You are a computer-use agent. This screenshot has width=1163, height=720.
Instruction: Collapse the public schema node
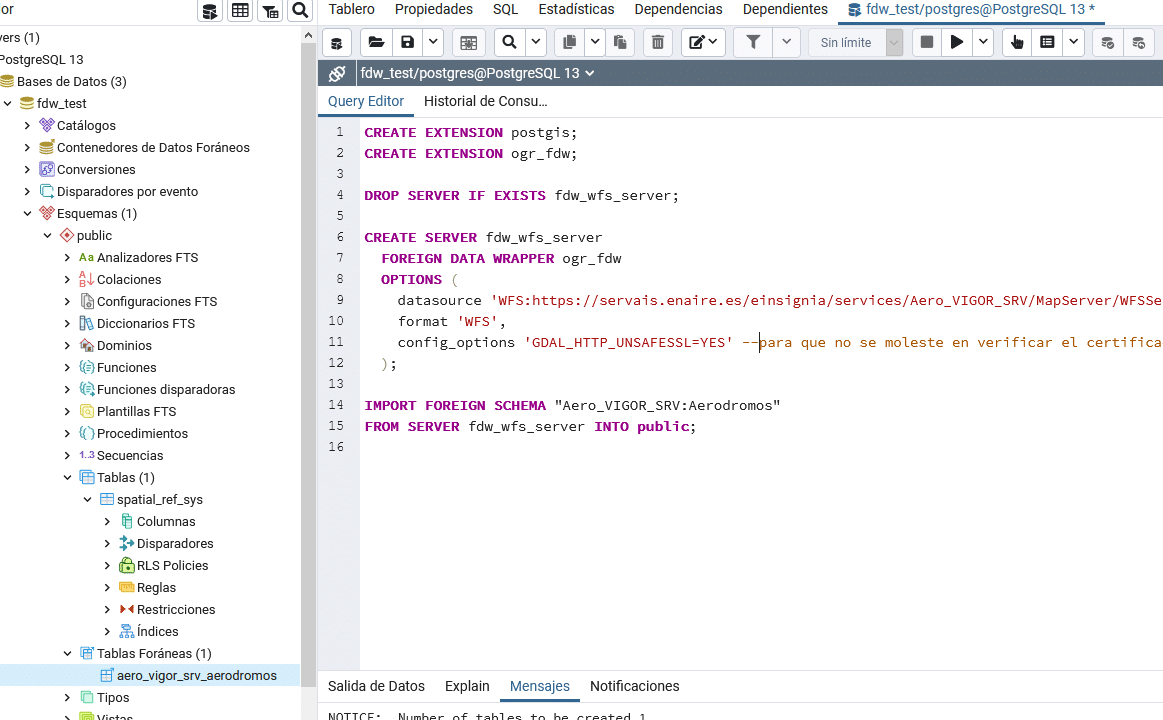click(47, 235)
